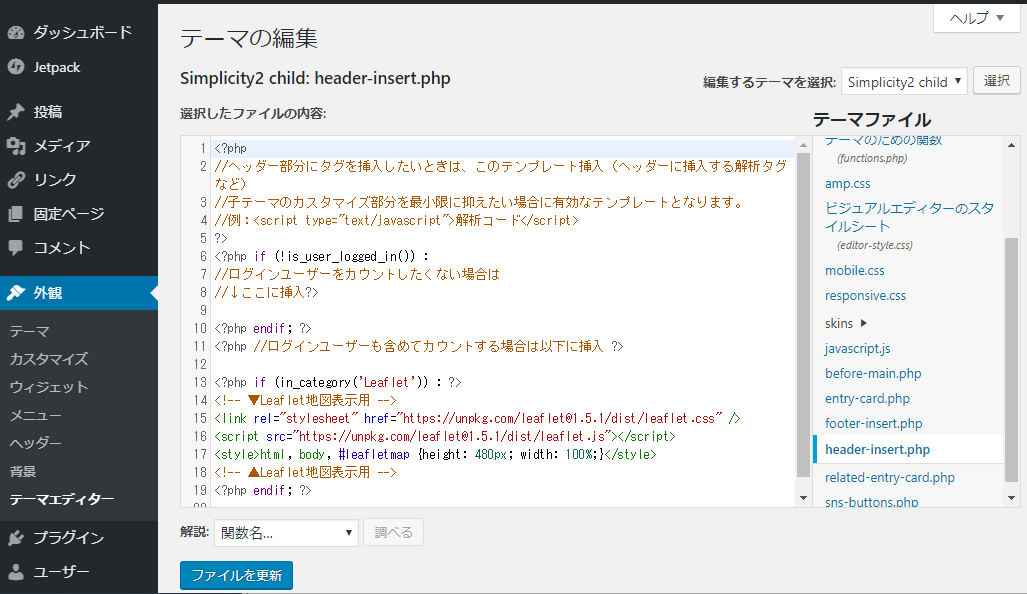Expand the ヘルプ dropdown tab
Viewport: 1027px width, 594px height.
tap(977, 18)
